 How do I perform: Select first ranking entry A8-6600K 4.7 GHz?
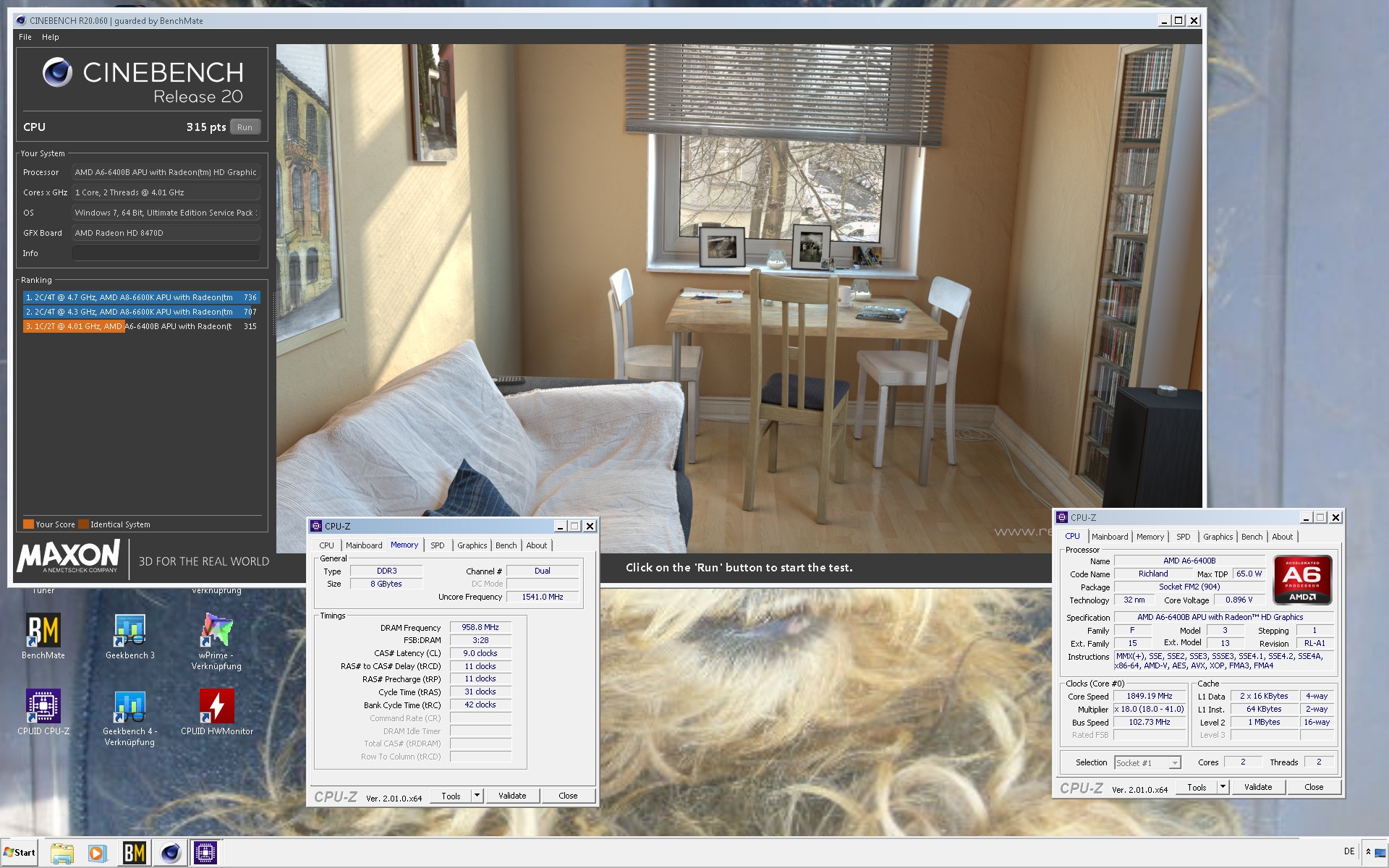[141, 297]
